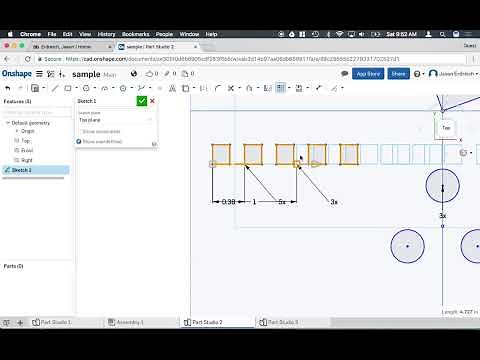Expand the Linear pattern dropdown arrow
Viewport: 480px width, 360px height.
[289, 88]
